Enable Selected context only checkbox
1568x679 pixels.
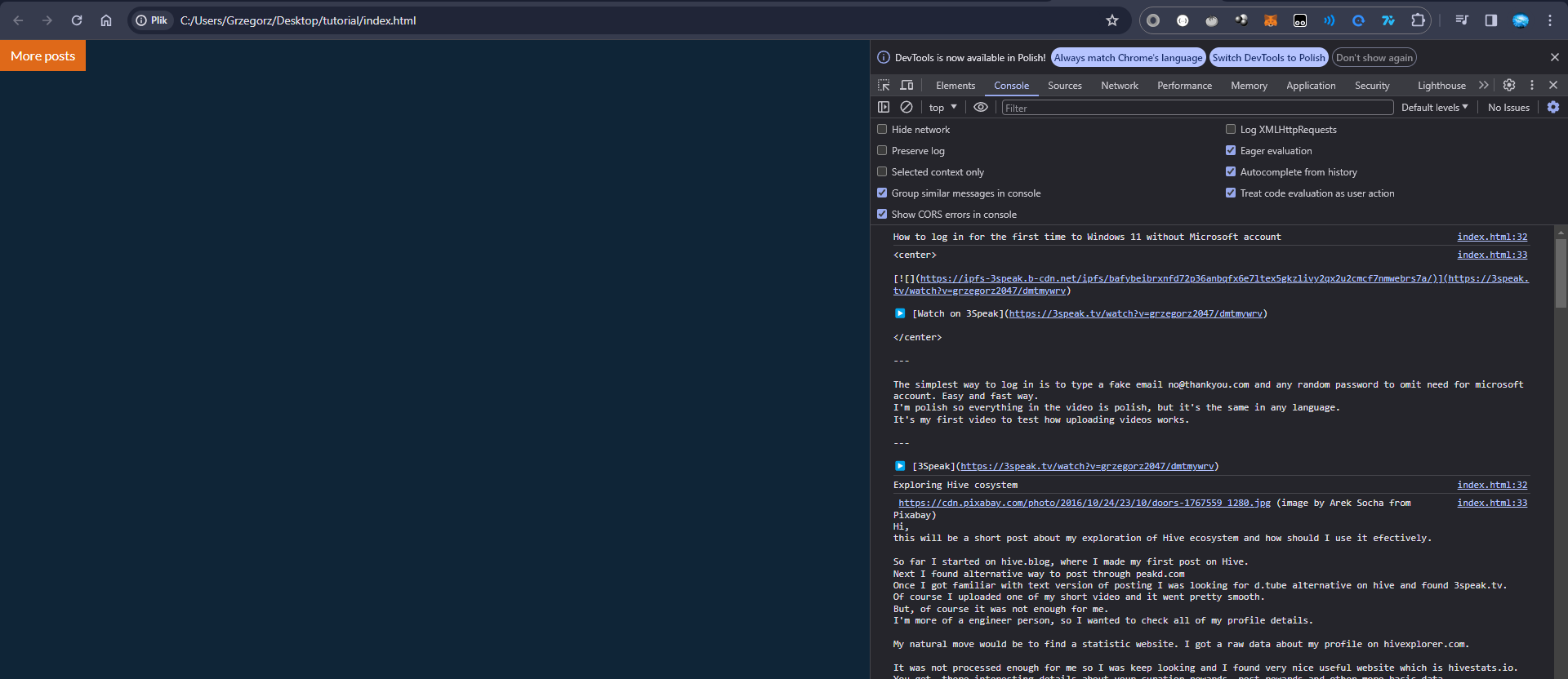pos(882,171)
